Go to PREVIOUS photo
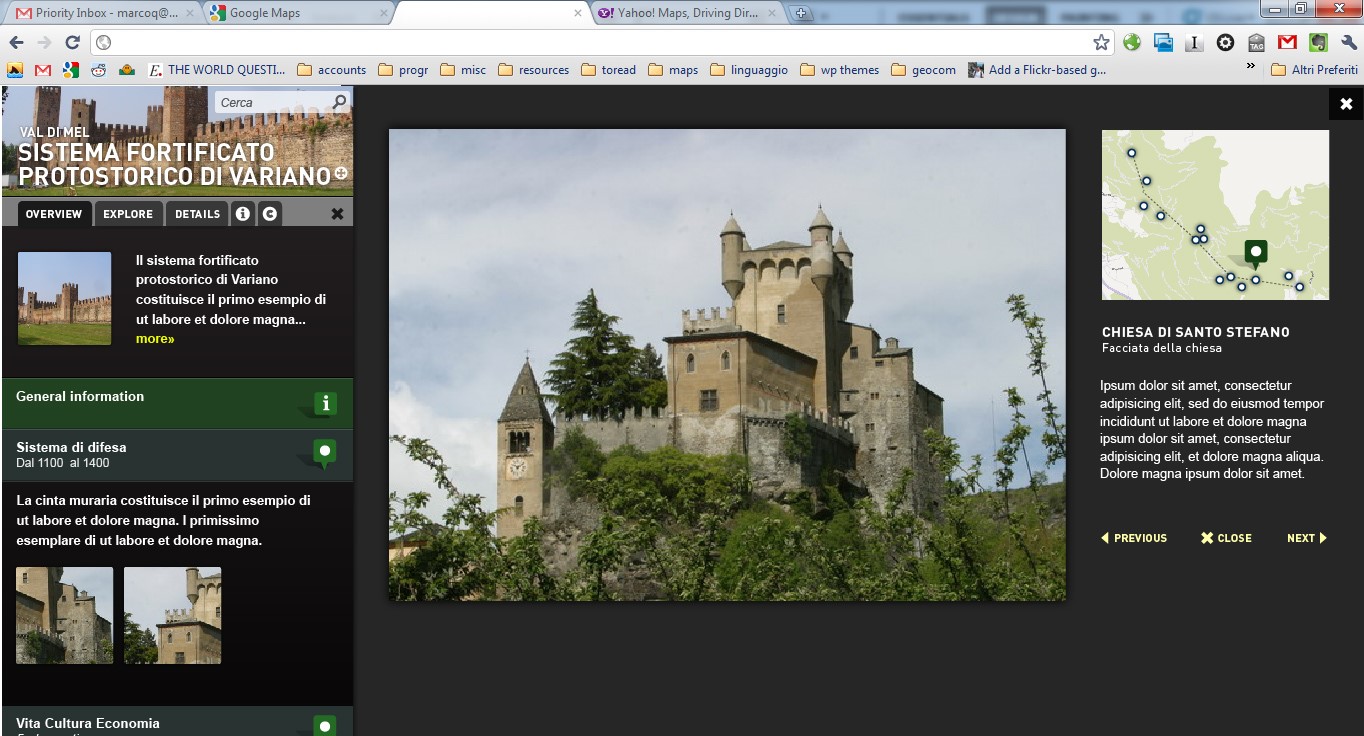The width and height of the screenshot is (1364, 736). click(x=1134, y=538)
